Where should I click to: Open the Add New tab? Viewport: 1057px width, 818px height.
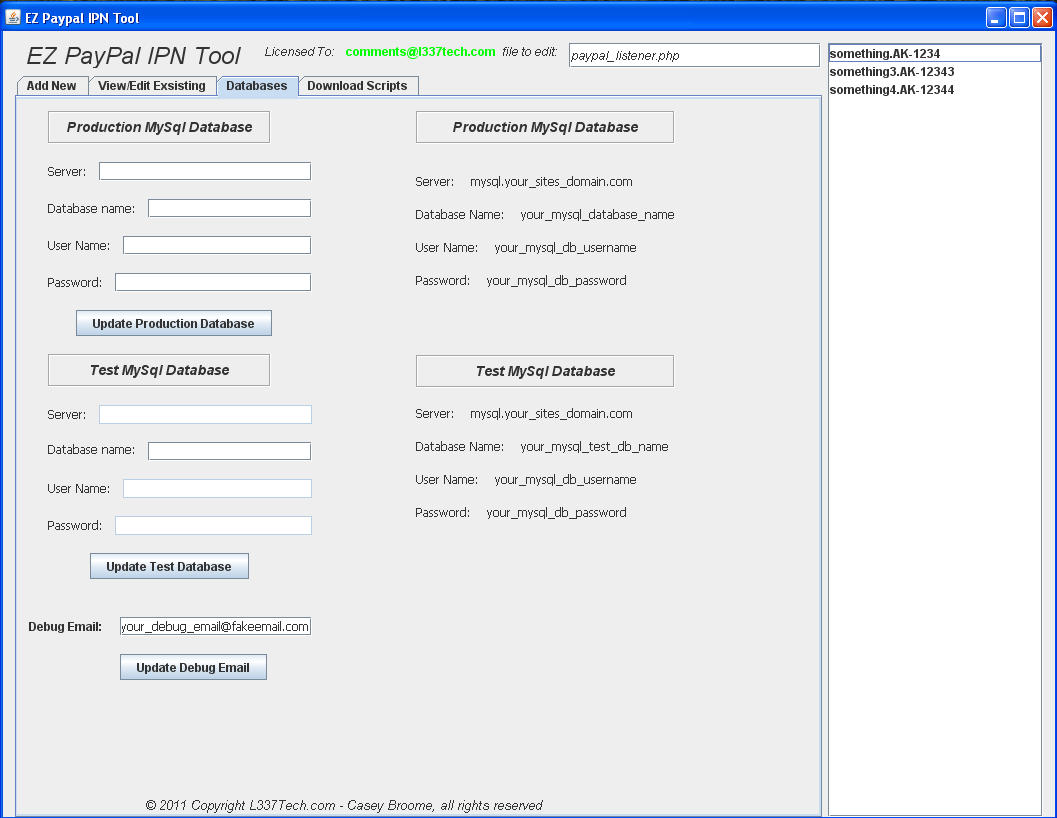(52, 86)
